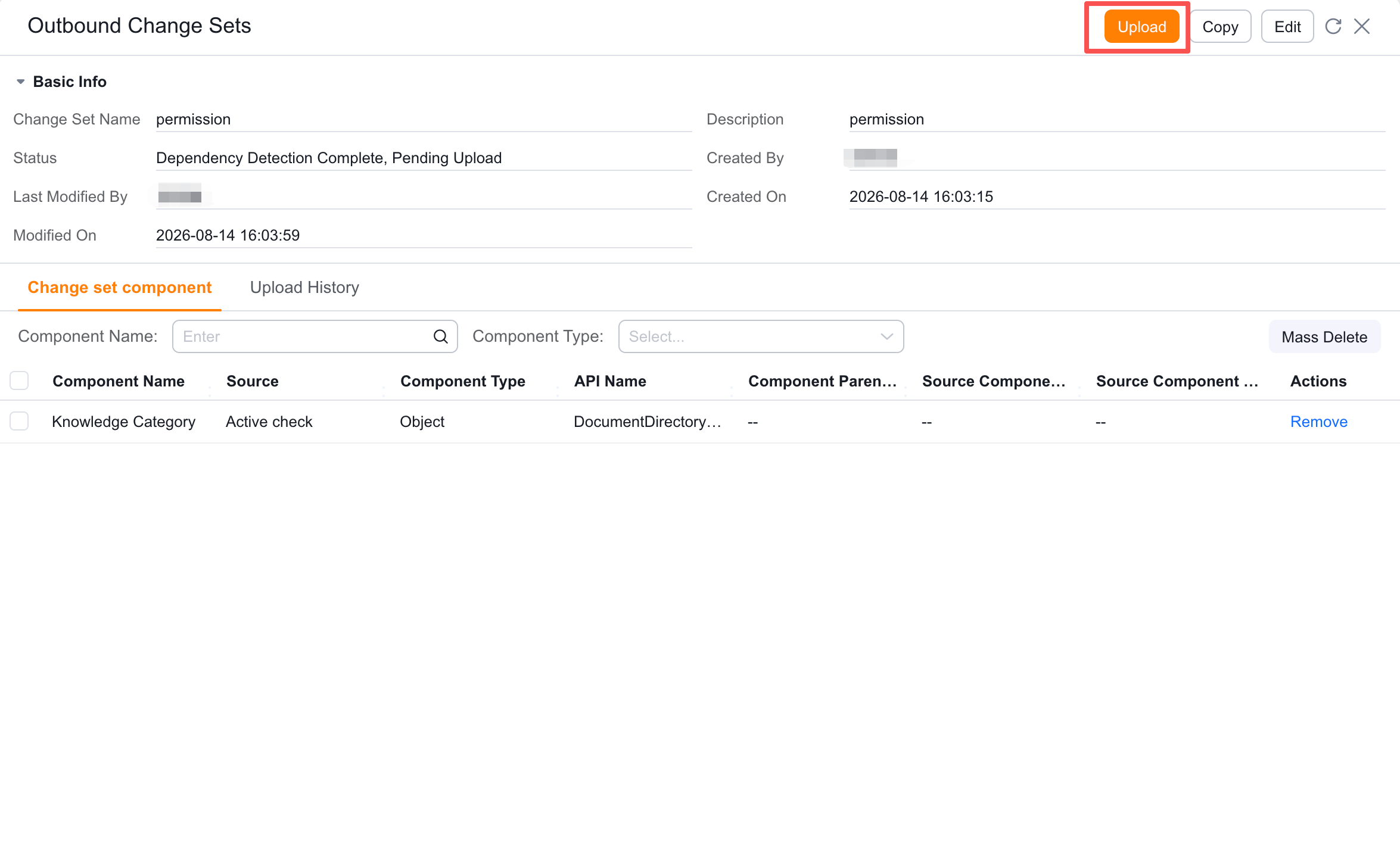Click the Object component type cell
Screen dimensions: 1400x861
tap(422, 422)
